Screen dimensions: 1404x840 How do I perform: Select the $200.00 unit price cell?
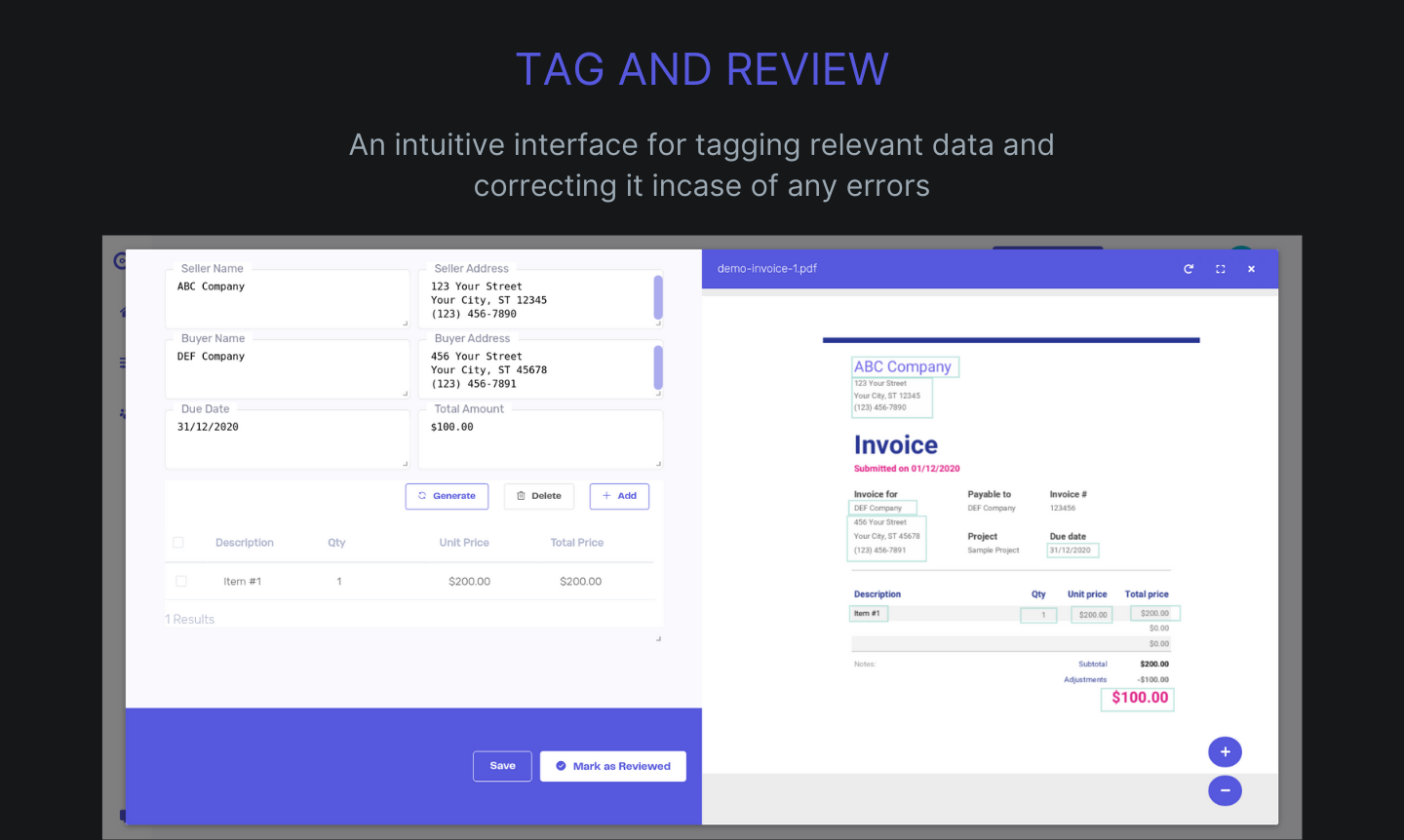[x=469, y=582]
